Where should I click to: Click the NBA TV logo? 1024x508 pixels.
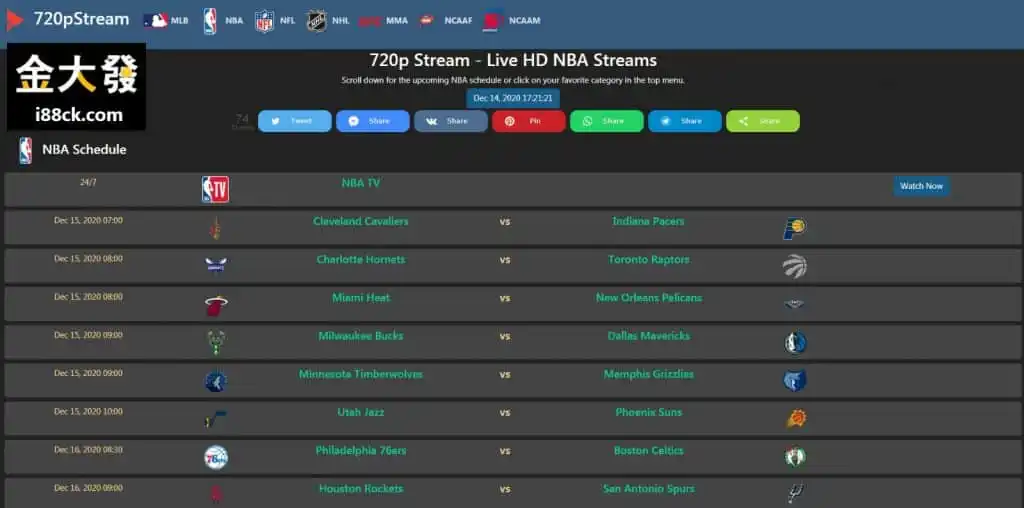pyautogui.click(x=216, y=189)
